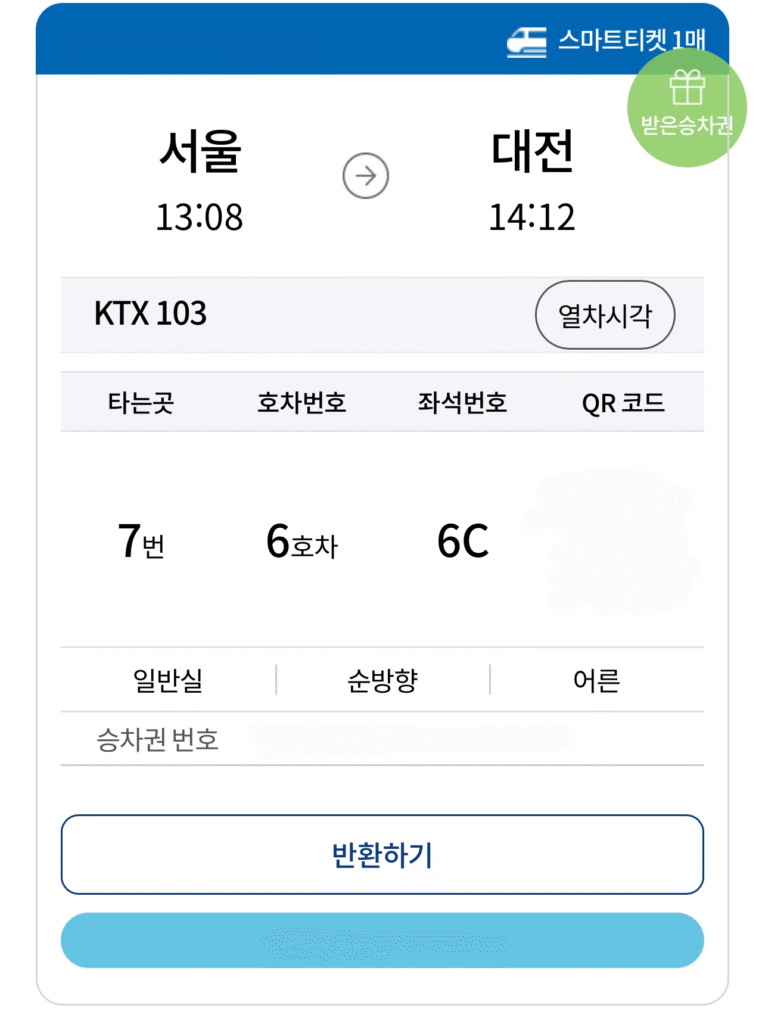Tap the 순방향 seat direction label
Screen dimensions: 762x1024
[382, 681]
